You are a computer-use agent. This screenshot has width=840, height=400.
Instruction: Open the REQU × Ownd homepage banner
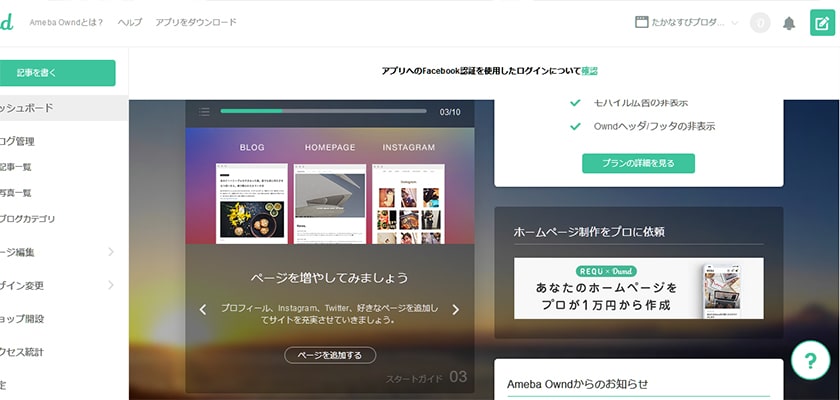(x=639, y=288)
